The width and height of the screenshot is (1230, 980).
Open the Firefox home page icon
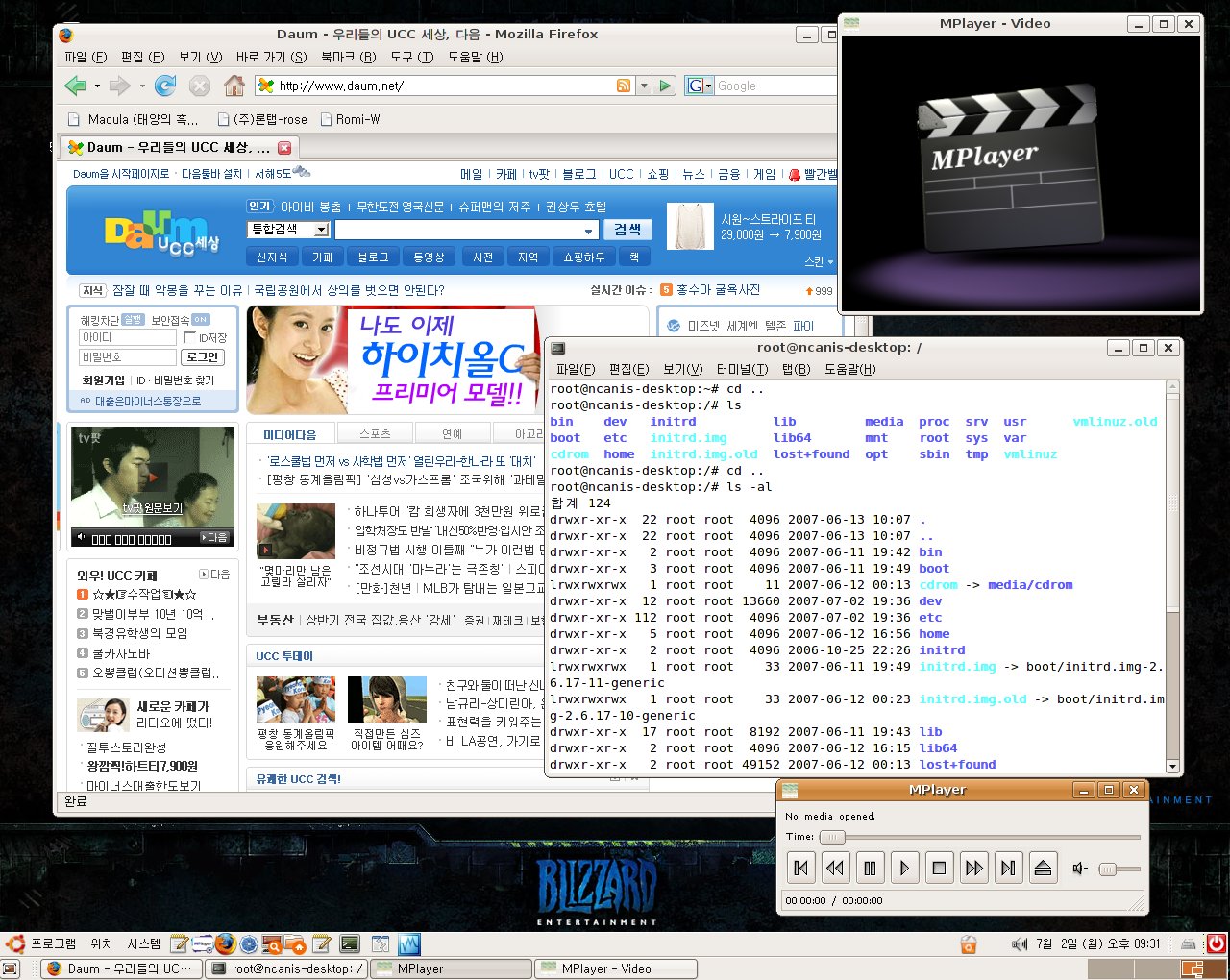pyautogui.click(x=234, y=86)
